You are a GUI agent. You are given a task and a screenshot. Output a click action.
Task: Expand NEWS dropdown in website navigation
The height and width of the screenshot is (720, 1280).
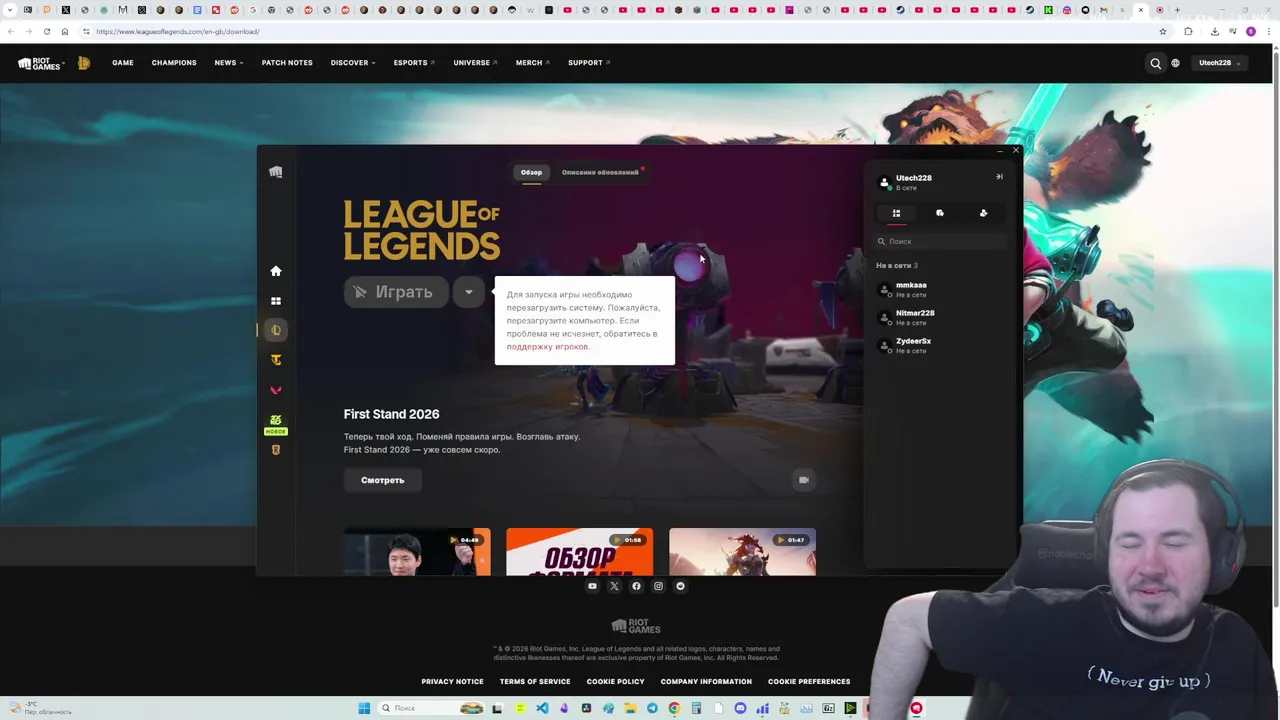click(229, 63)
